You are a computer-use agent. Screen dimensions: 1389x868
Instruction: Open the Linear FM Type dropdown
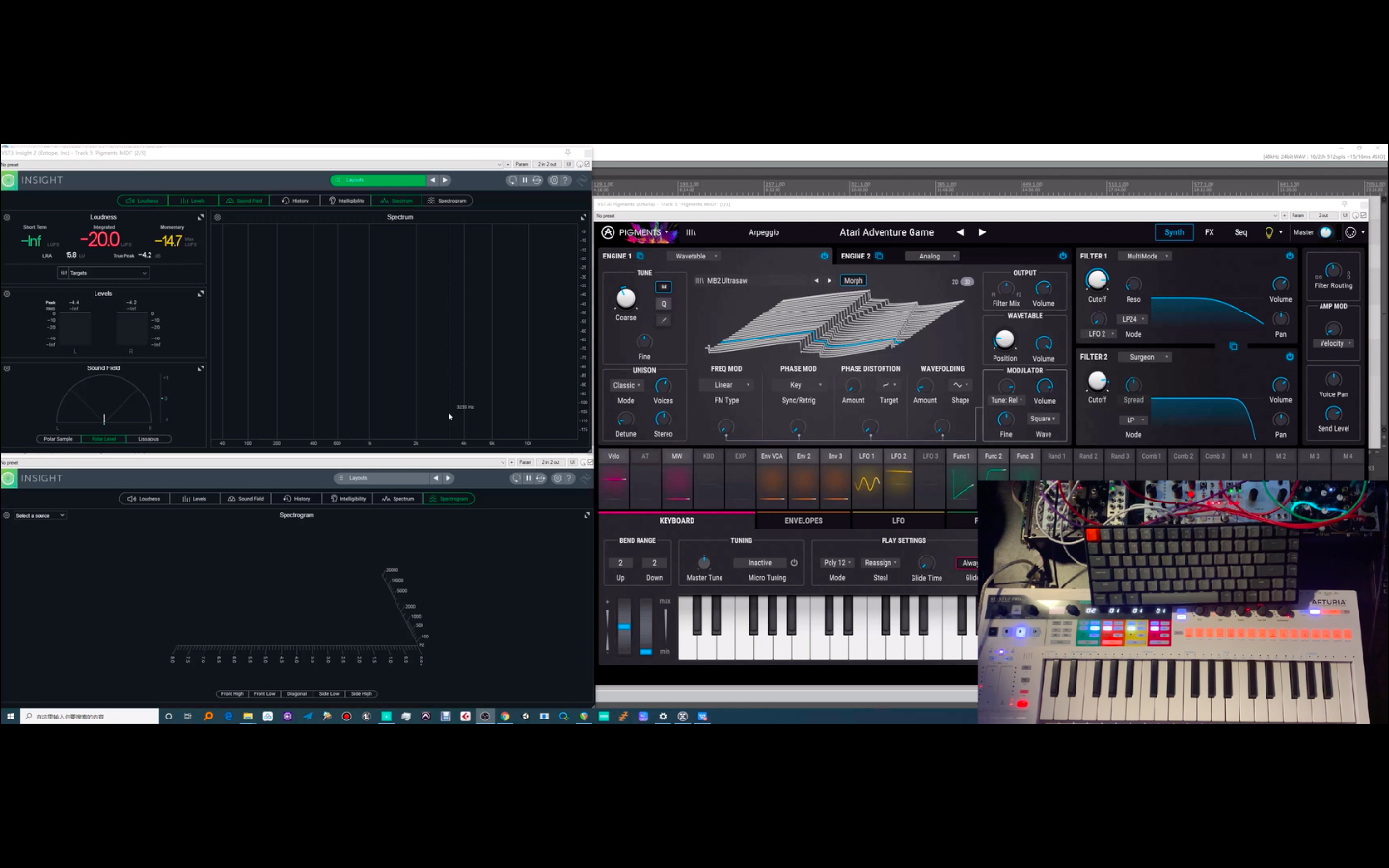tap(725, 385)
